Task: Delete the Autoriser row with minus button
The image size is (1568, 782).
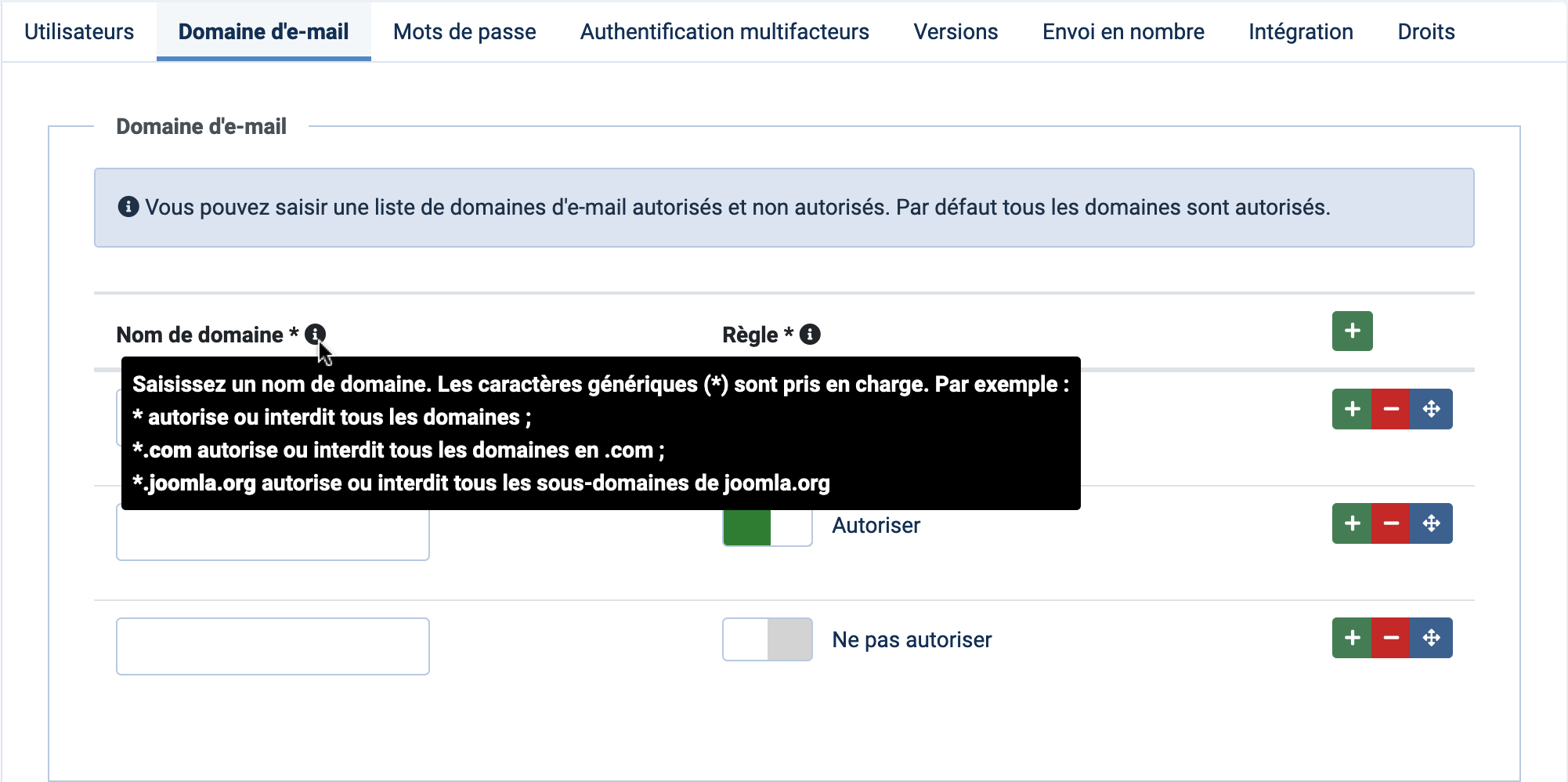Action: pos(1391,523)
